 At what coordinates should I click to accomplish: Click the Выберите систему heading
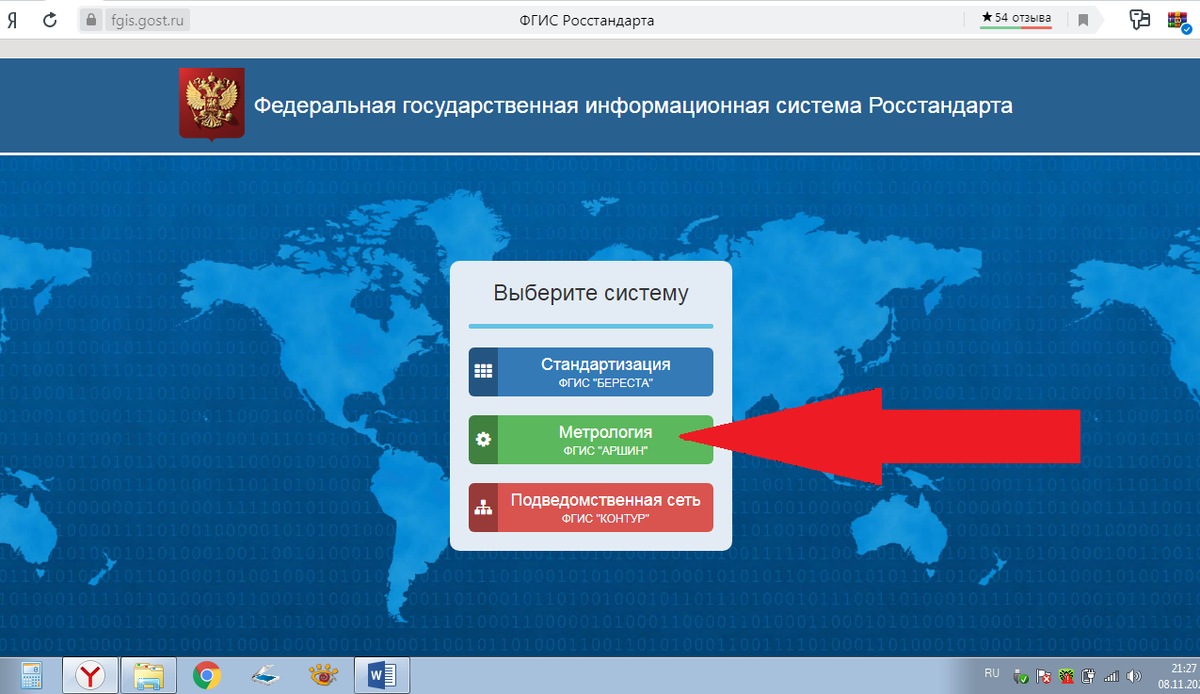pos(591,294)
